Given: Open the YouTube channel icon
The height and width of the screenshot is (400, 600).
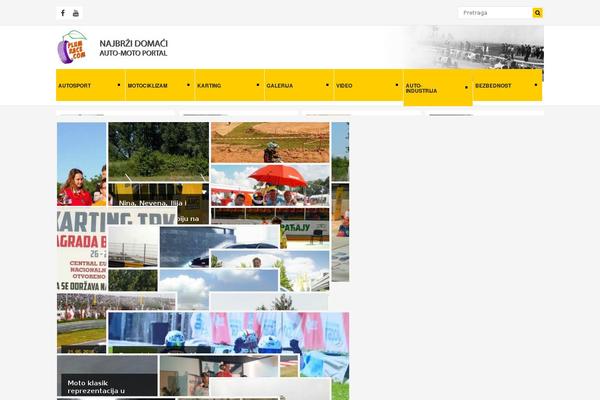Looking at the screenshot, I should tap(76, 13).
